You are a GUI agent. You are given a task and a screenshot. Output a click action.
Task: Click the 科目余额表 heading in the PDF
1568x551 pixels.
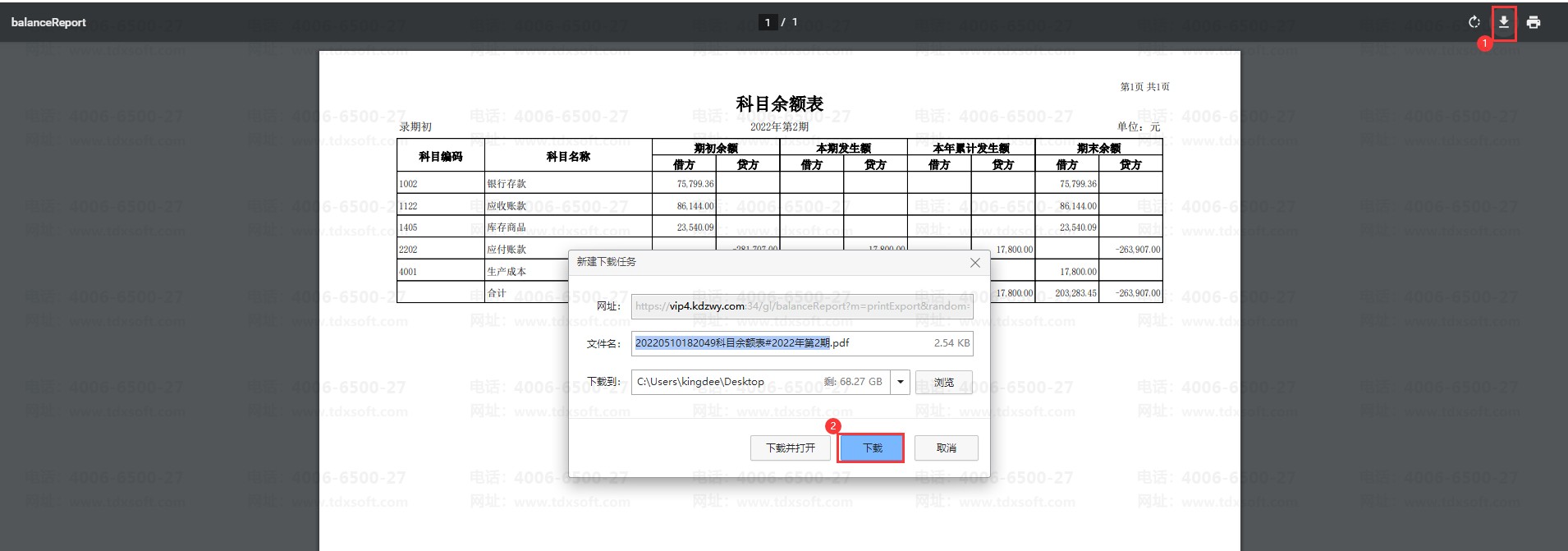tap(779, 104)
